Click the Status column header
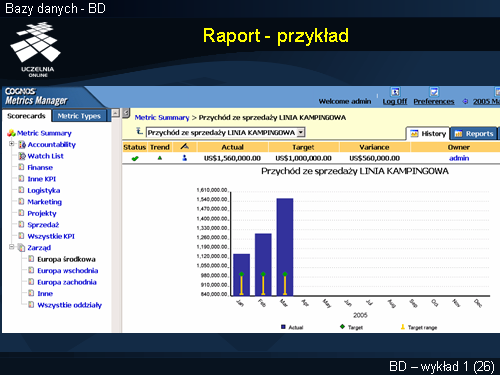500x375 pixels. [135, 147]
